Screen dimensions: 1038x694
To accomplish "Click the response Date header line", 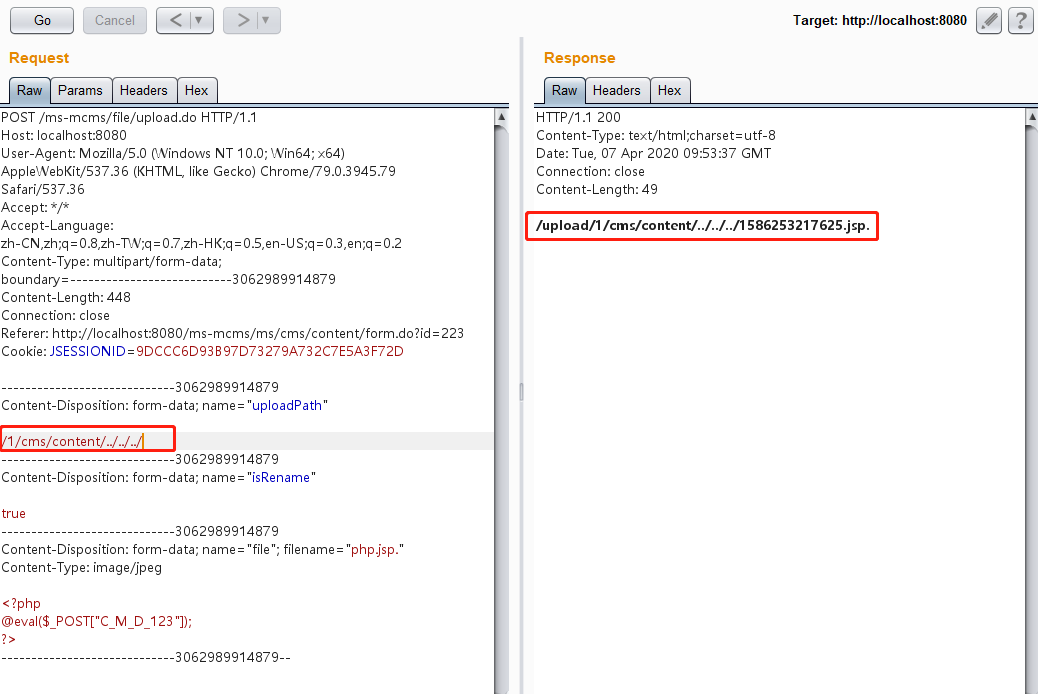I will [653, 153].
